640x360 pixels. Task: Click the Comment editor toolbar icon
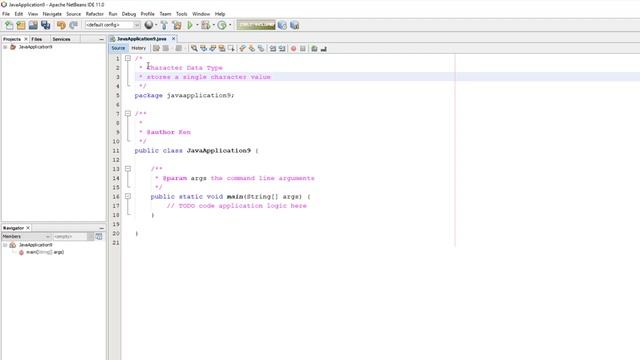(314, 49)
